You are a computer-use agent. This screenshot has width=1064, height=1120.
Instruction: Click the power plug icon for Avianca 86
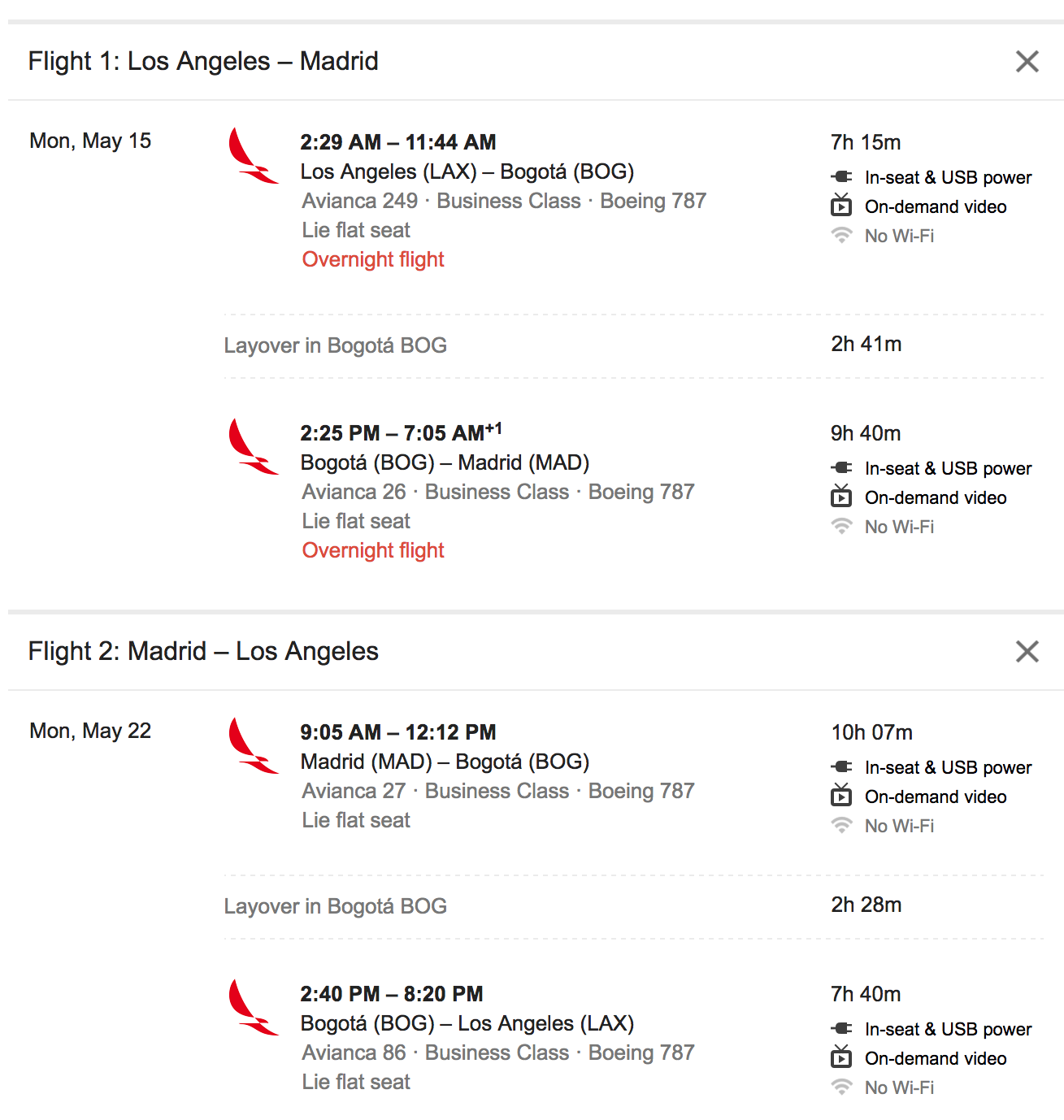[x=841, y=1029]
